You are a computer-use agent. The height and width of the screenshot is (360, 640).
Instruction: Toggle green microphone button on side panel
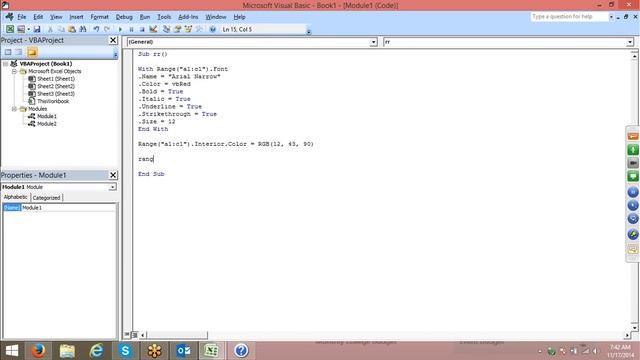pyautogui.click(x=633, y=149)
